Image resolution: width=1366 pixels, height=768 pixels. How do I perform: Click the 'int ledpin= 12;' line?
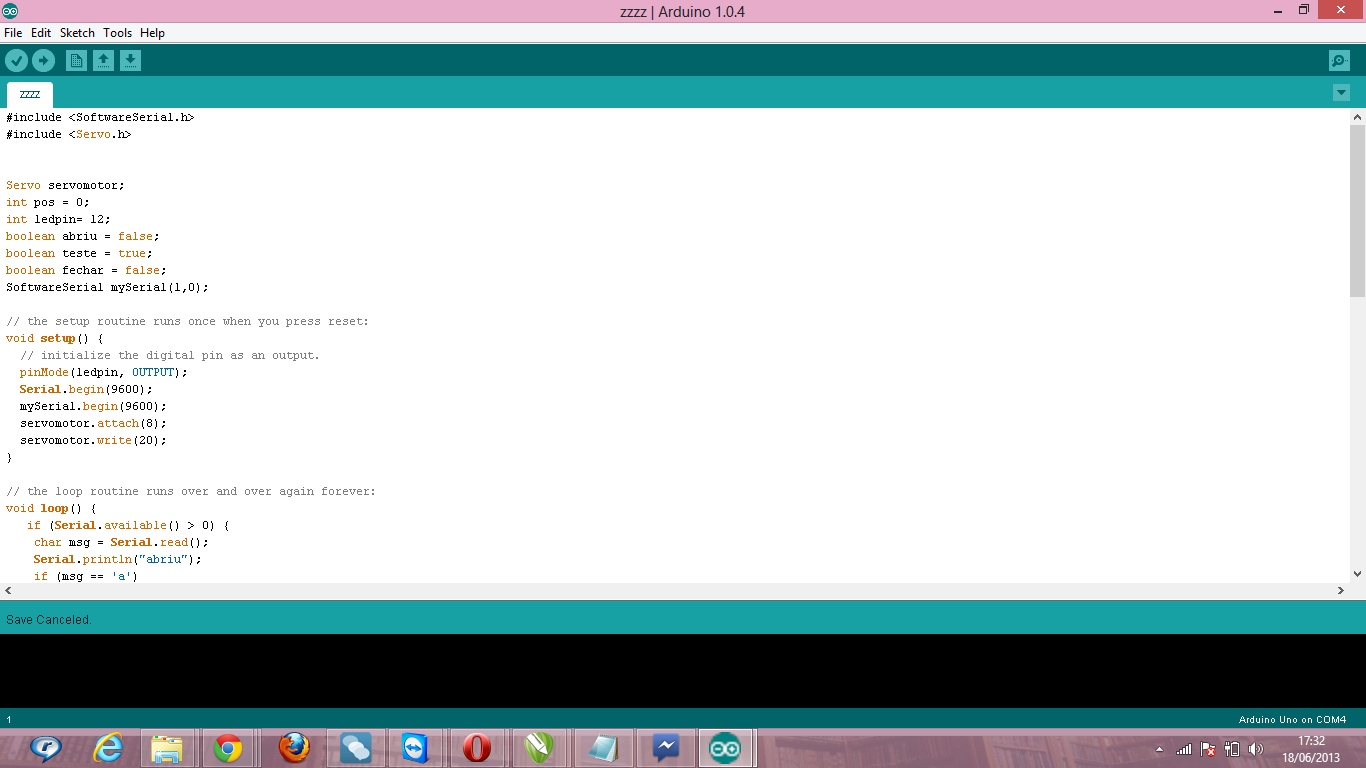(x=58, y=219)
